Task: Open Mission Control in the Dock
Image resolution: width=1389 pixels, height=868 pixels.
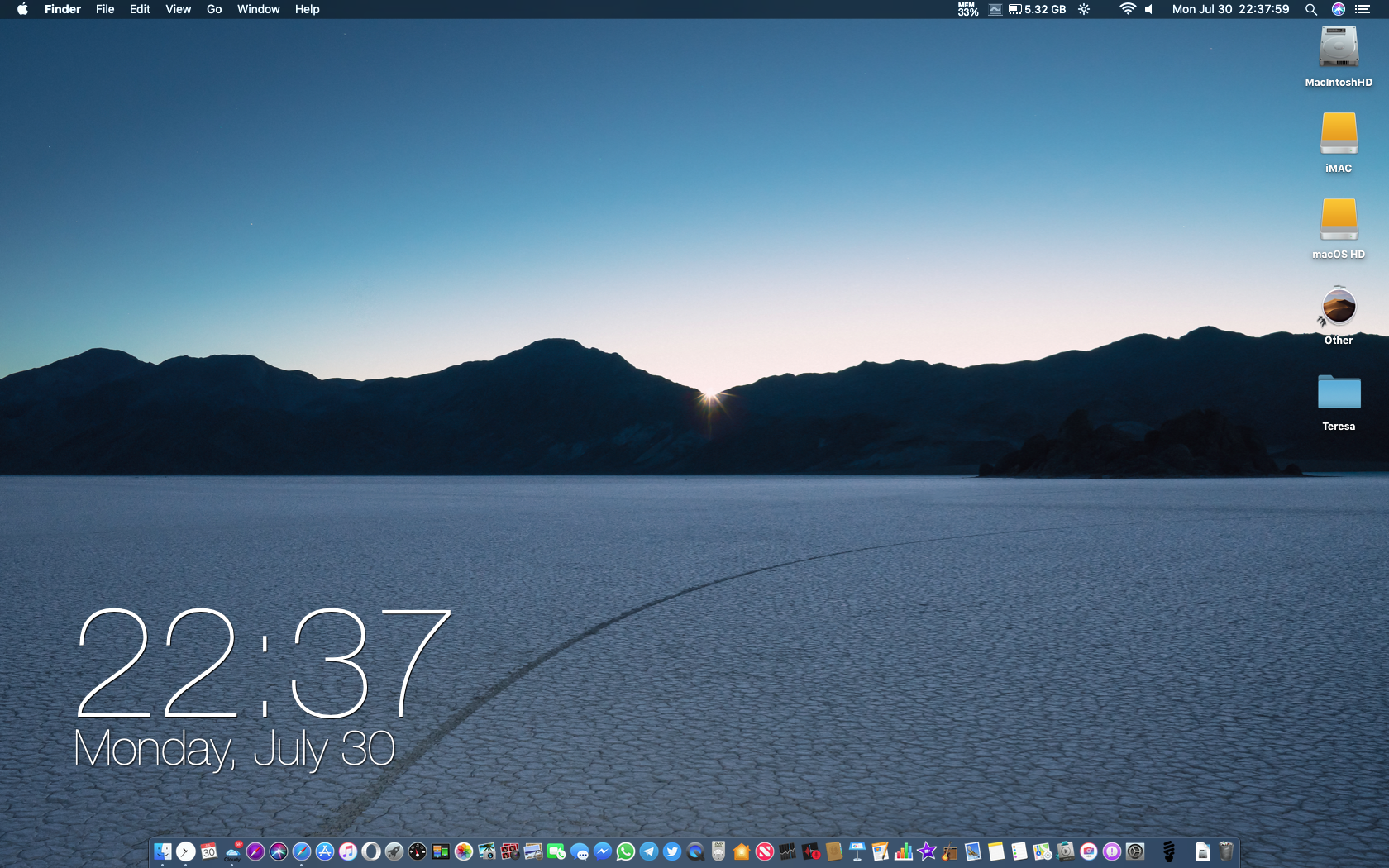Action: [441, 851]
